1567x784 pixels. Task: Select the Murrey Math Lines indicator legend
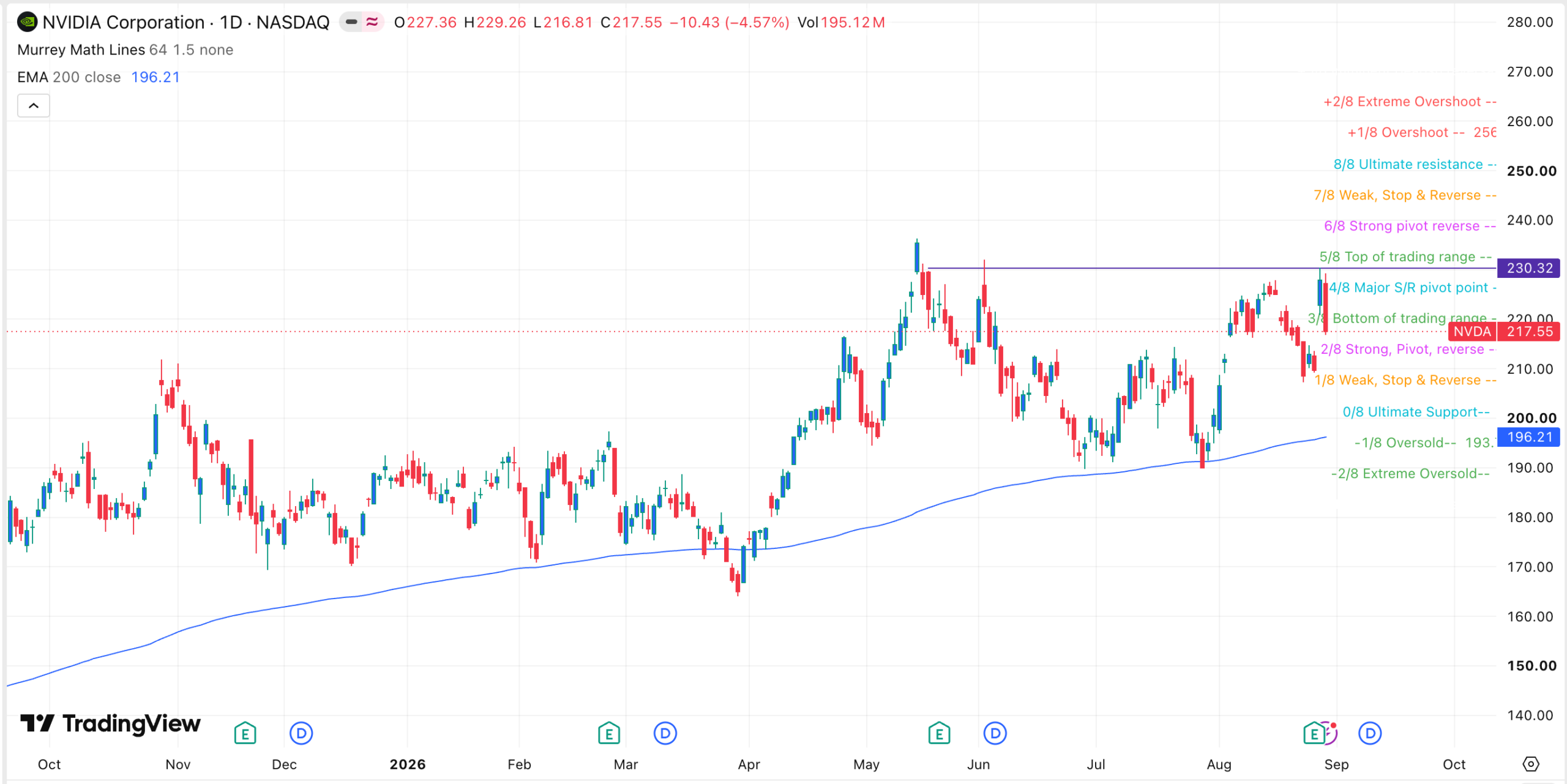[x=125, y=50]
